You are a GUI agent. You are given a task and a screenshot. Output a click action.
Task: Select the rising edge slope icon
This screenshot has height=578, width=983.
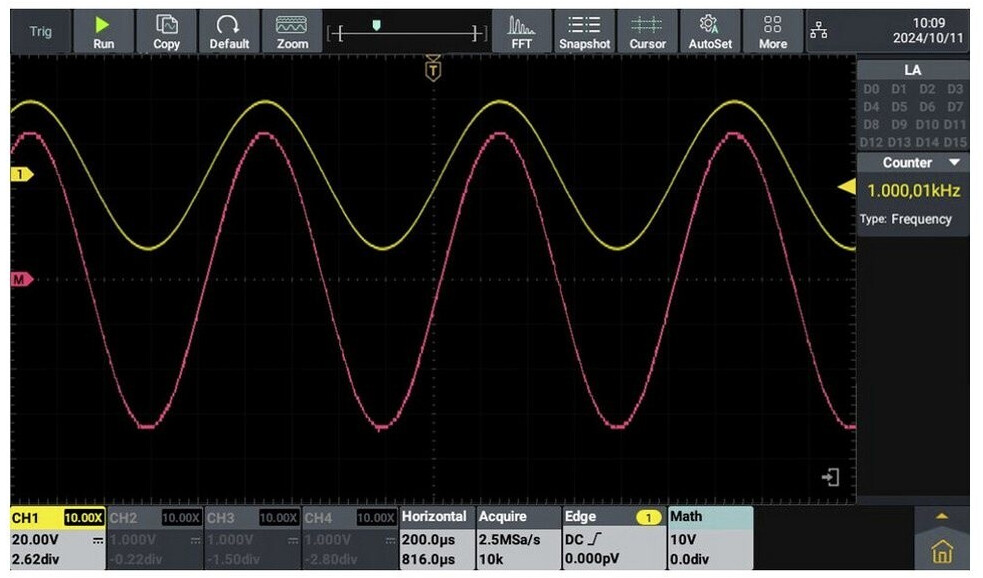(x=595, y=539)
